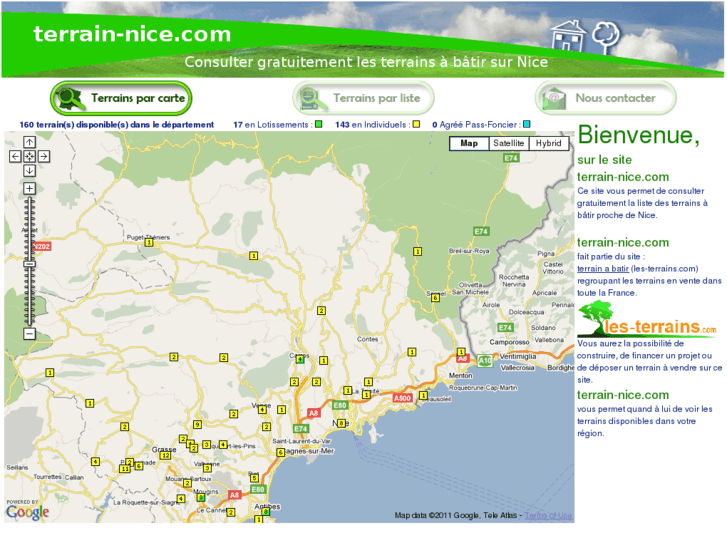Viewport: 727px width, 545px height.
Task: Switch to Satellite view
Action: (x=509, y=143)
